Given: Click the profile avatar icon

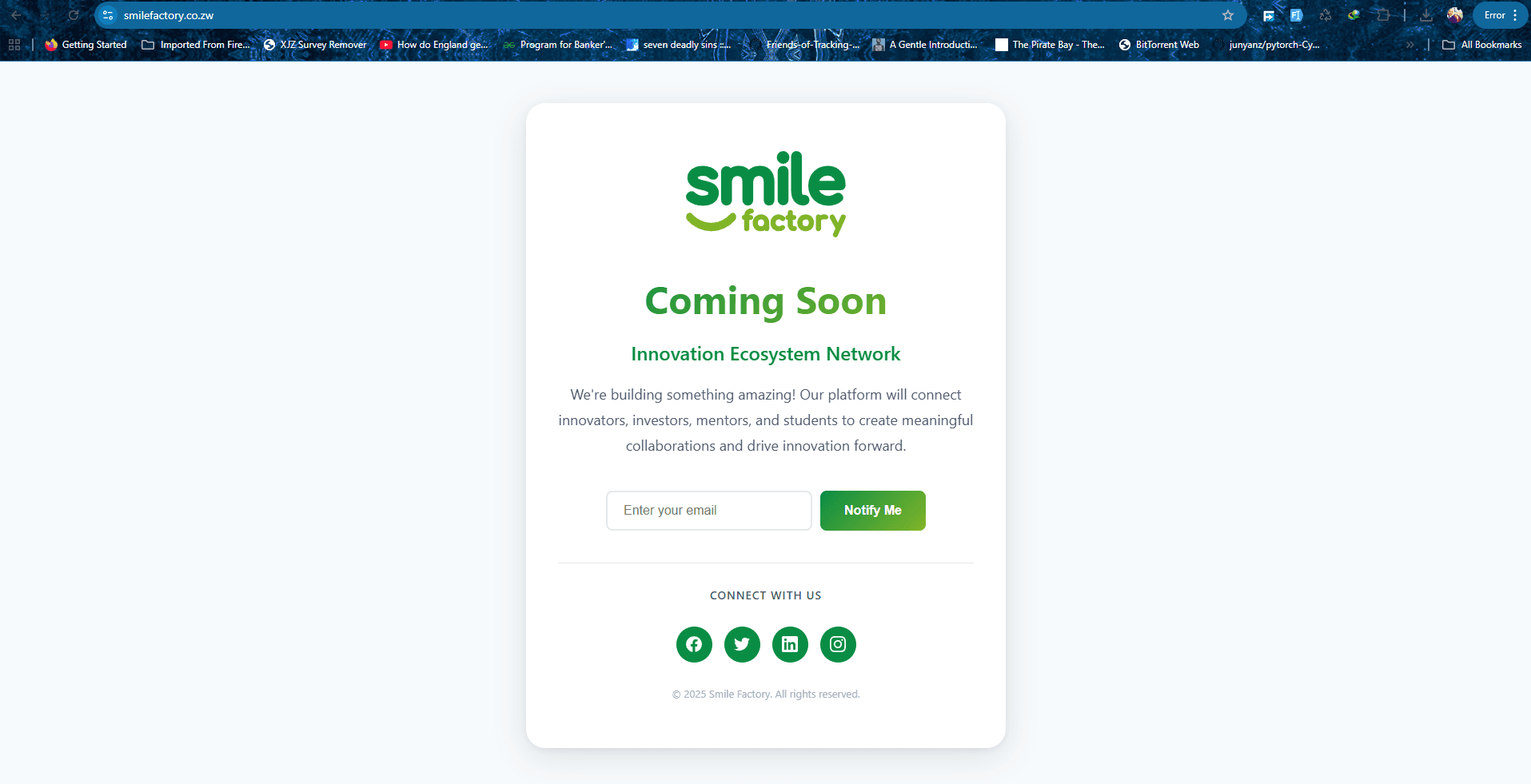Looking at the screenshot, I should 1455,15.
